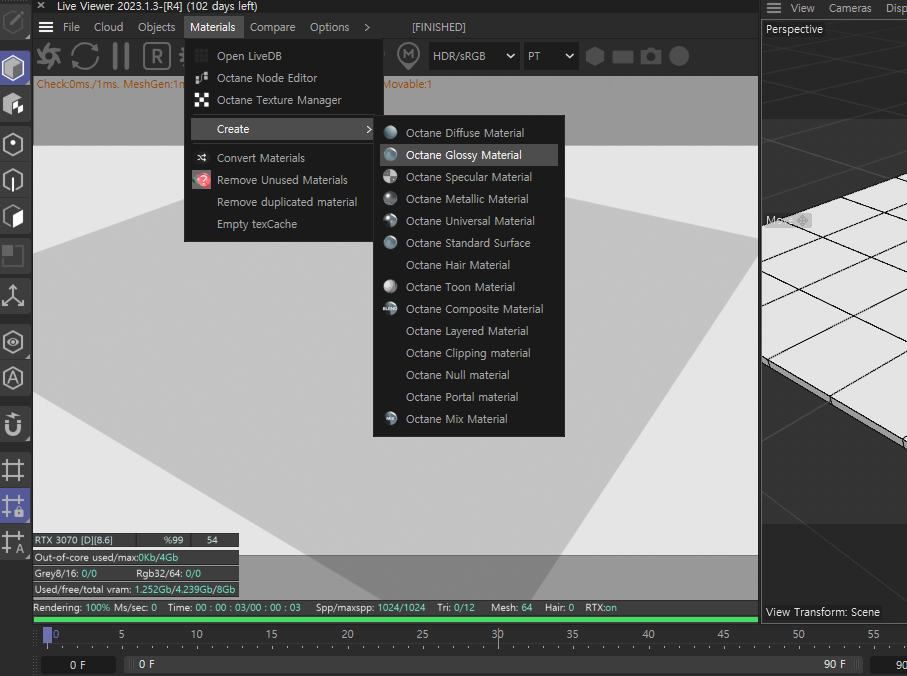The width and height of the screenshot is (907, 676).
Task: Select Octane Composite Material
Action: tap(469, 309)
